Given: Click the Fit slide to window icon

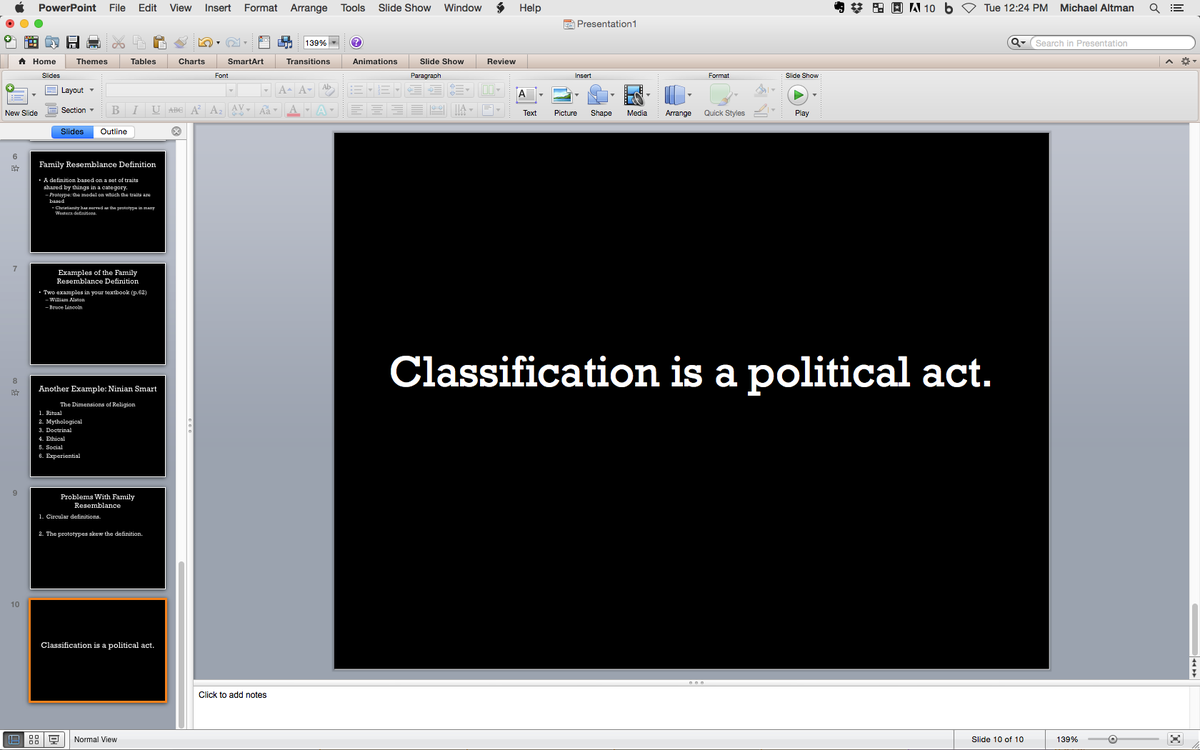Looking at the screenshot, I should point(1174,739).
